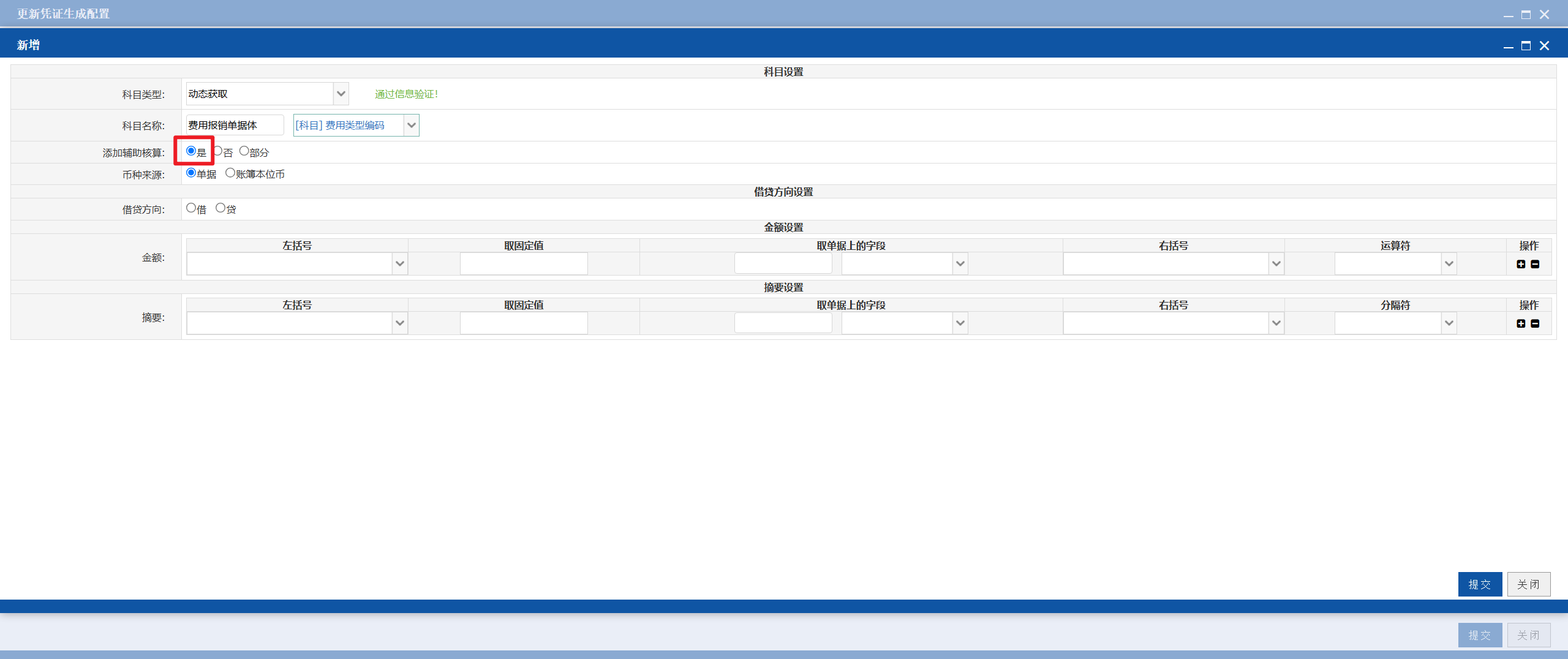Minimize the 新增 dialog window
This screenshot has height=659, width=1568.
[x=1508, y=47]
